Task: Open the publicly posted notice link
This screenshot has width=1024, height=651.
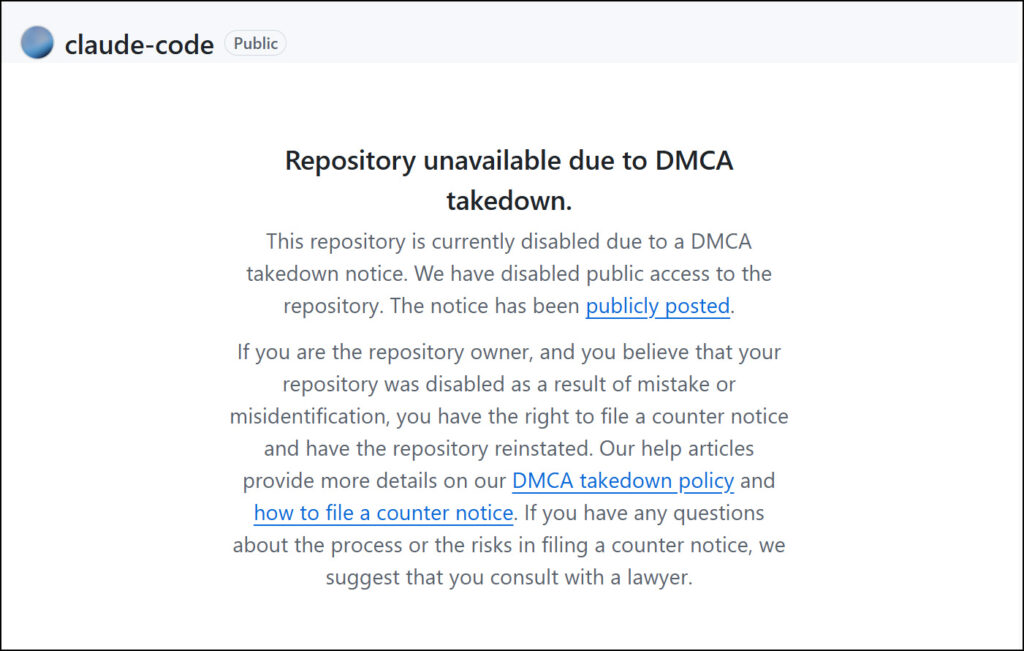Action: (x=657, y=306)
